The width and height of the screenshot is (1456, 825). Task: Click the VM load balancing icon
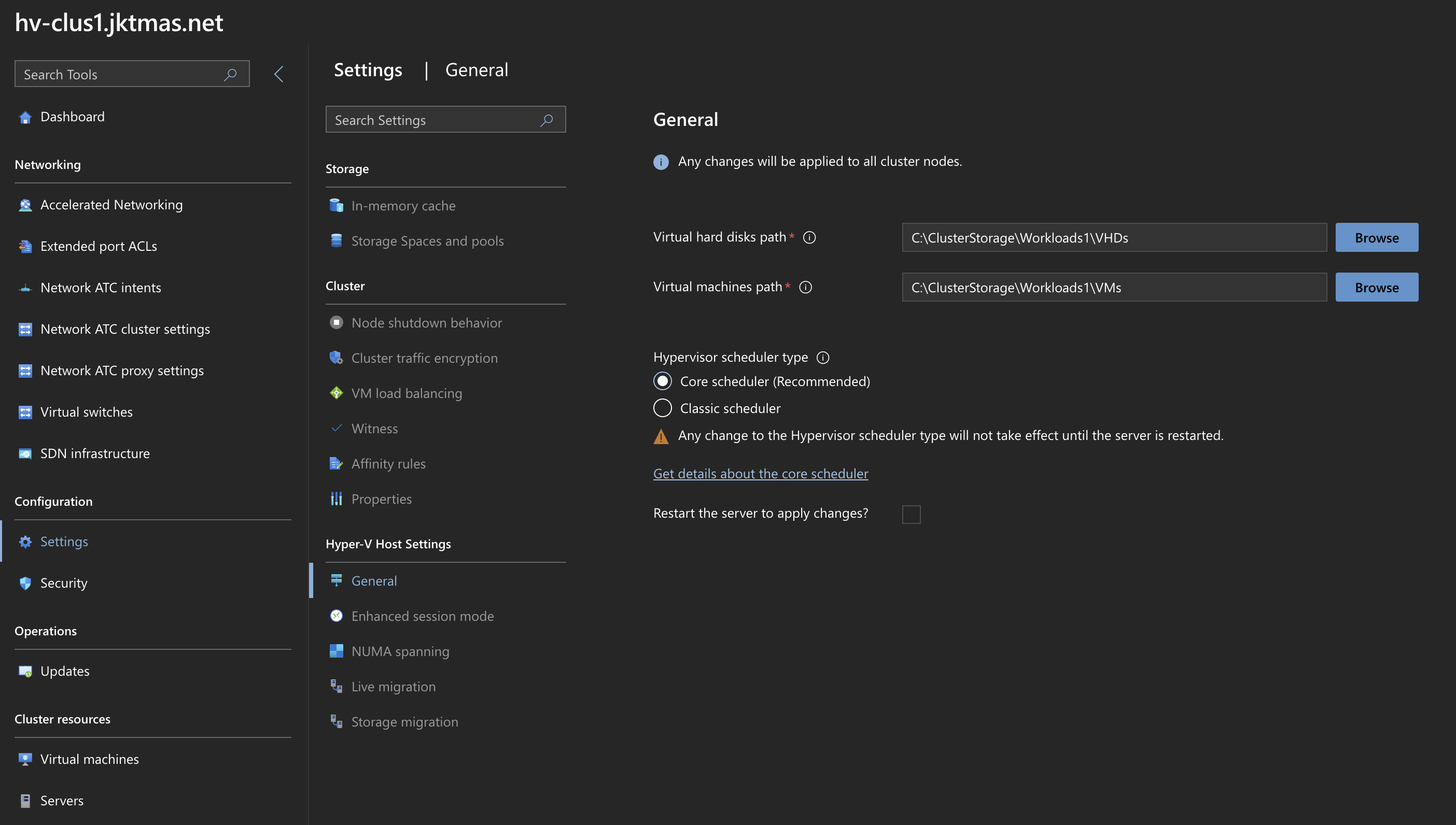[336, 393]
